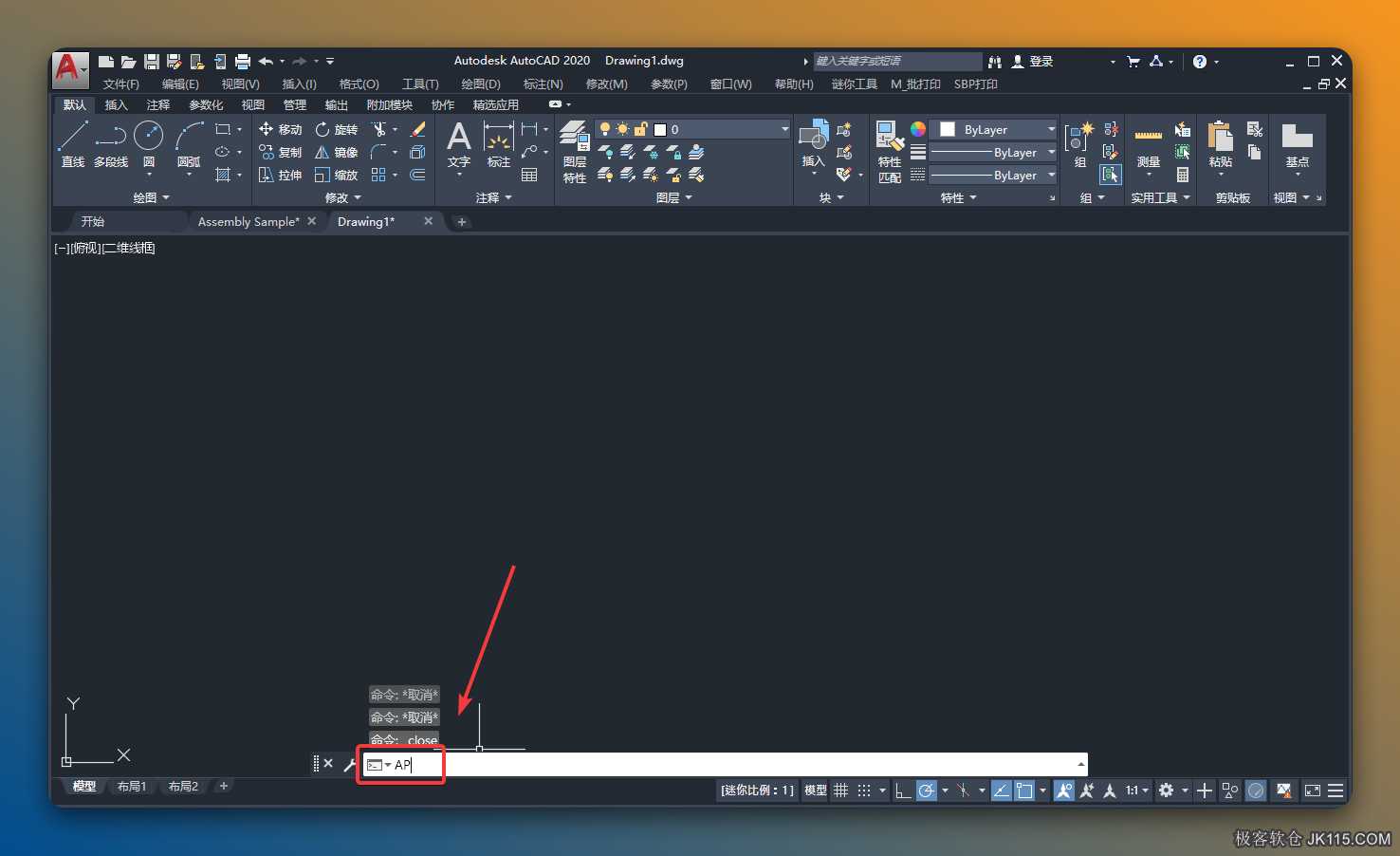Click the Rotate (旋转) tool
1400x856 pixels.
336,129
